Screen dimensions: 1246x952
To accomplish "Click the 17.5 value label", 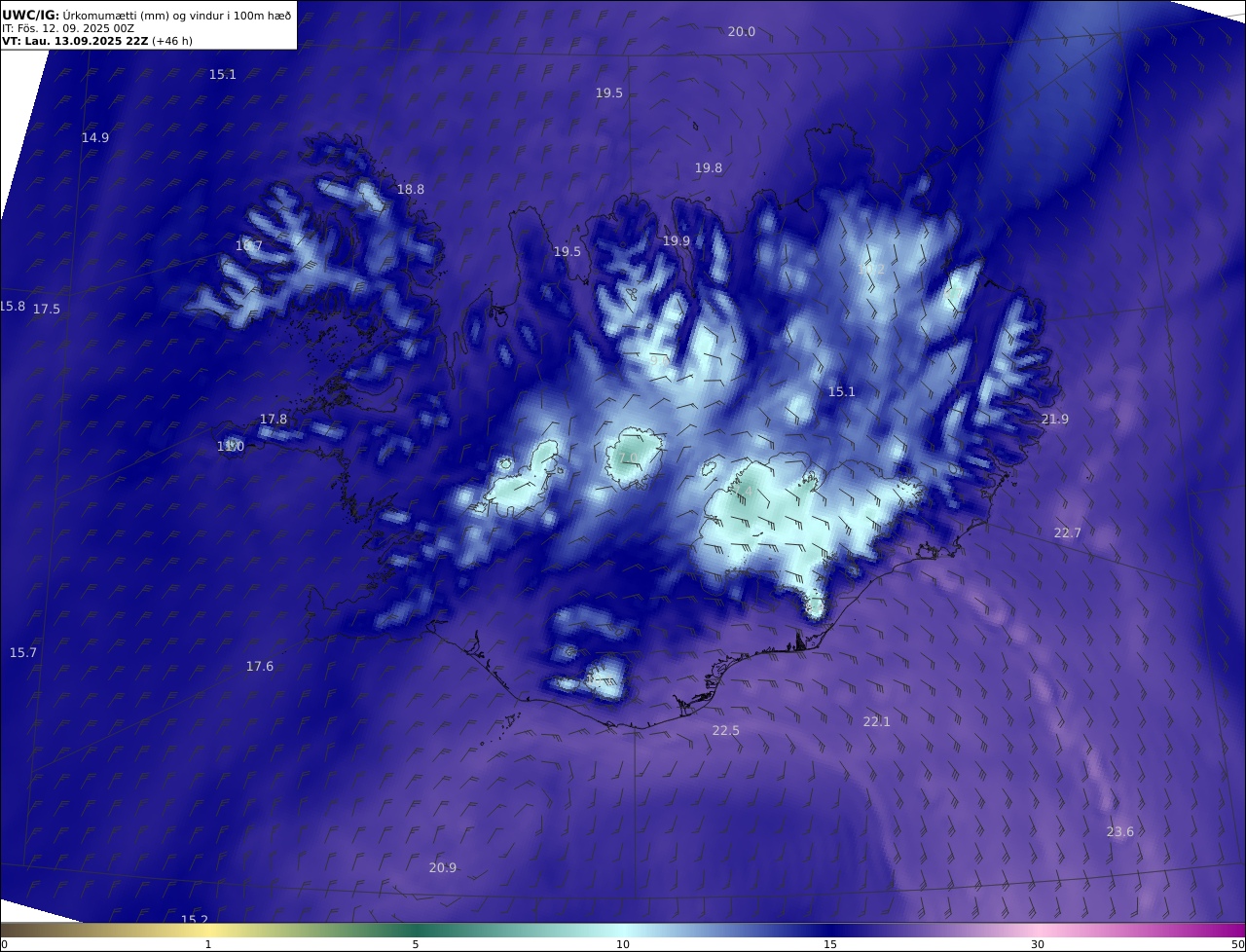I will click(47, 309).
